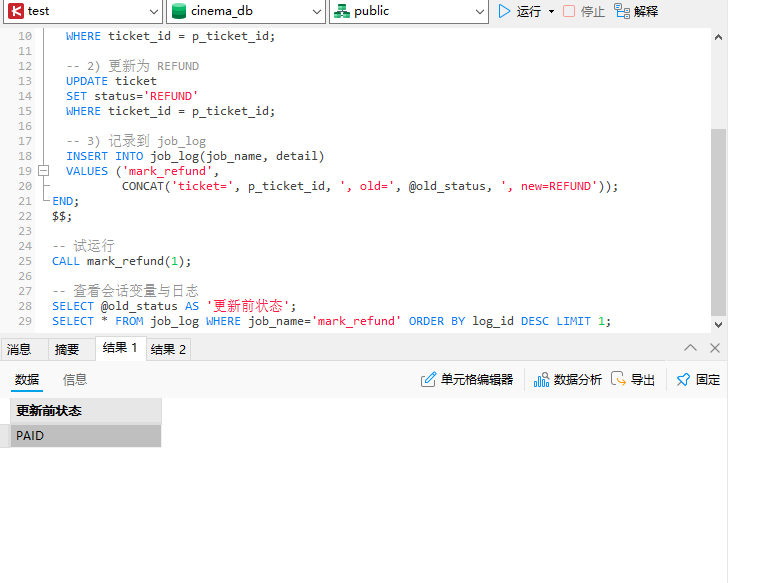This screenshot has width=762, height=583.
Task: Open the 运行 split-button dropdown arrow
Action: 551,12
